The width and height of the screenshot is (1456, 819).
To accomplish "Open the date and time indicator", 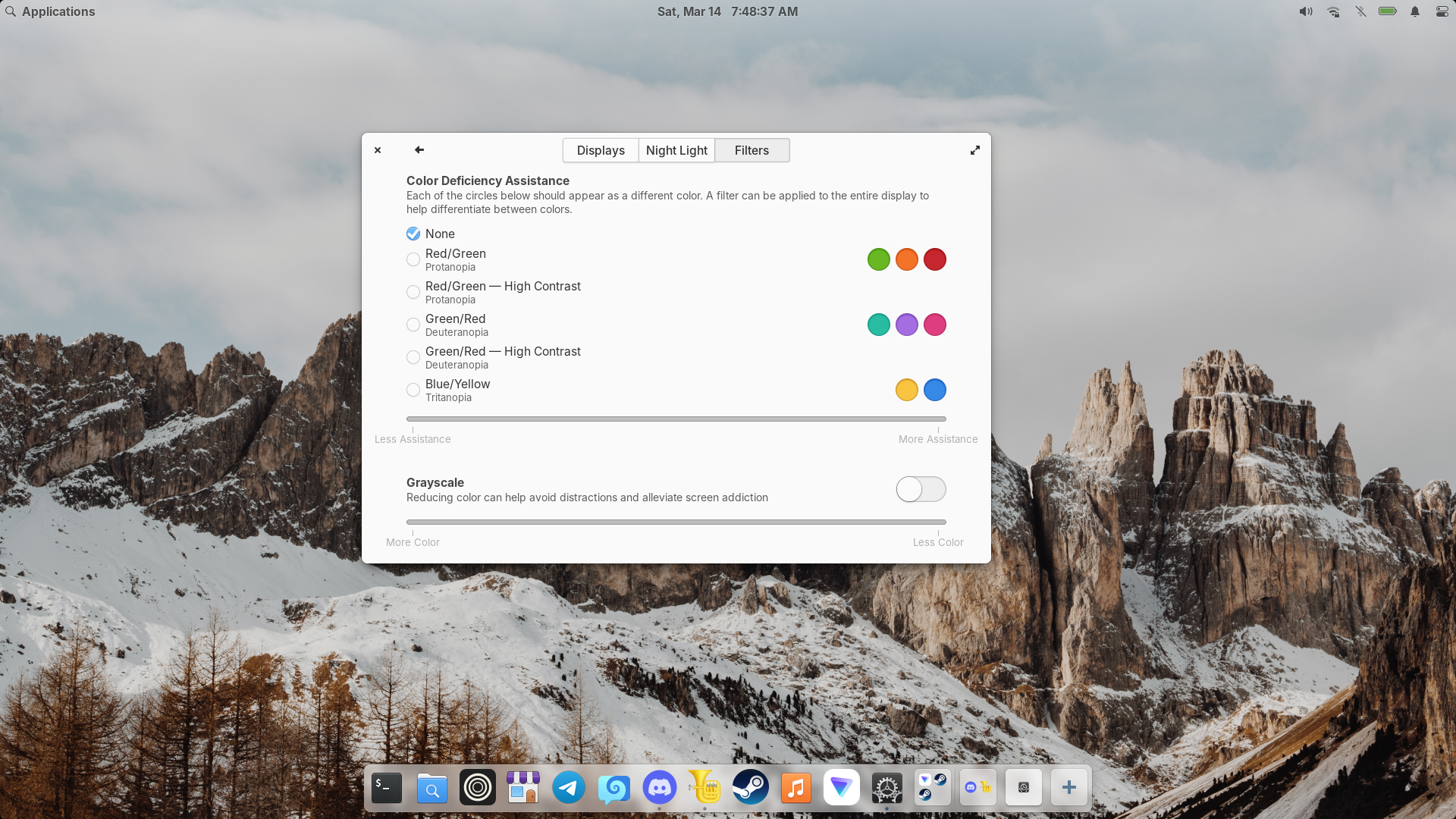I will click(x=727, y=11).
